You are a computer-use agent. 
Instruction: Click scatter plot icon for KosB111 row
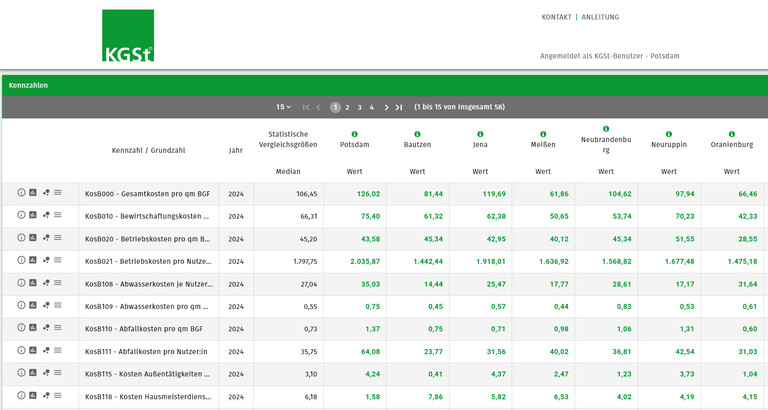point(46,350)
